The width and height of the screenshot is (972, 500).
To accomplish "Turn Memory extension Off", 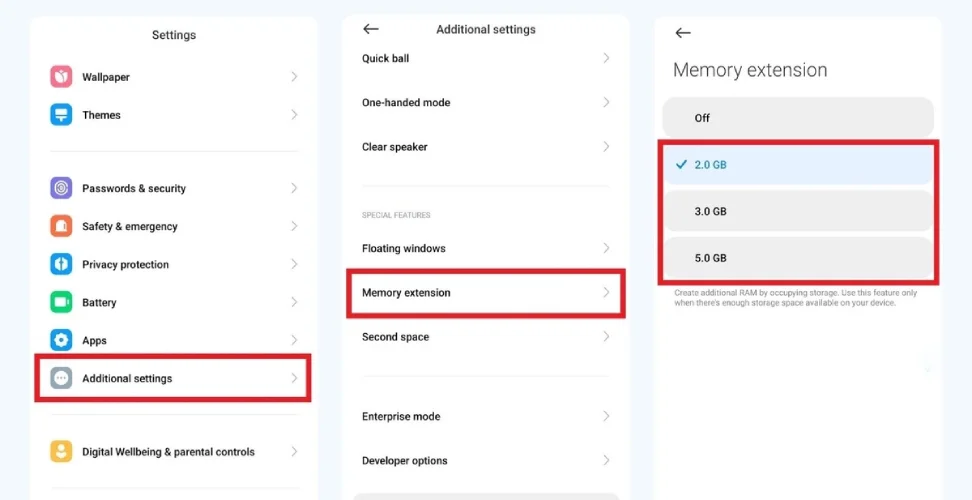I will tap(797, 118).
